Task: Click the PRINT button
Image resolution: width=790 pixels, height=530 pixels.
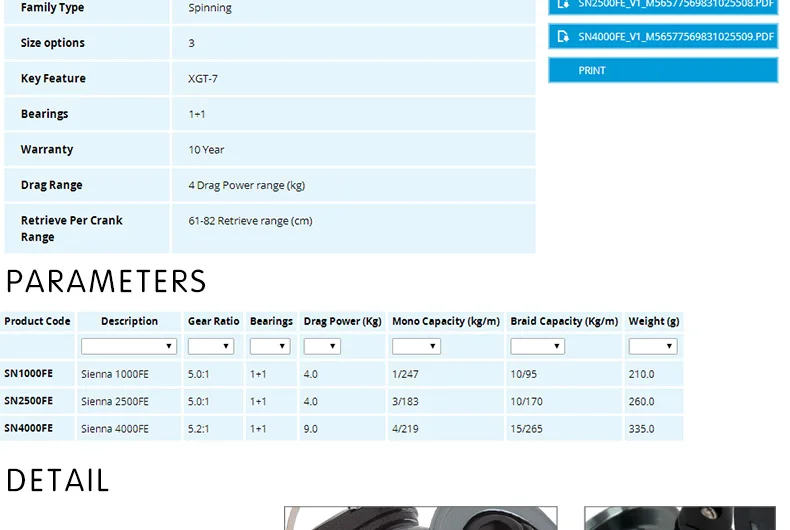Action: pos(663,71)
